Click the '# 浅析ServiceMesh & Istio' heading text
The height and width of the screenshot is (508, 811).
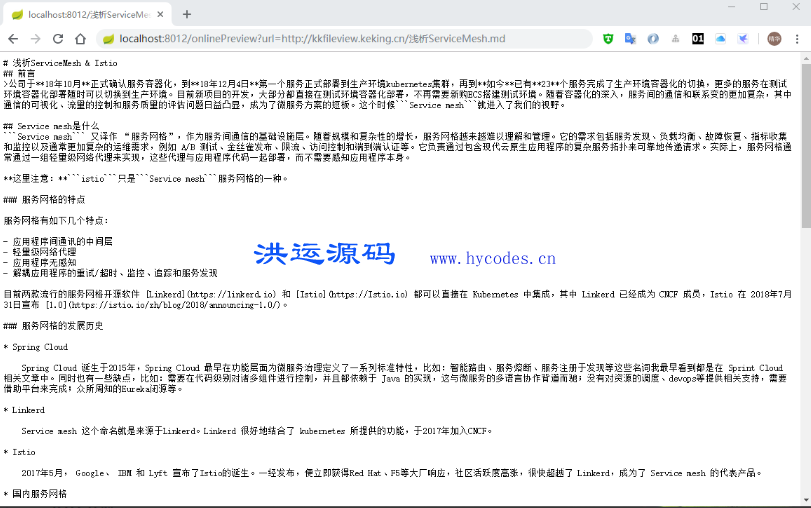[61, 63]
